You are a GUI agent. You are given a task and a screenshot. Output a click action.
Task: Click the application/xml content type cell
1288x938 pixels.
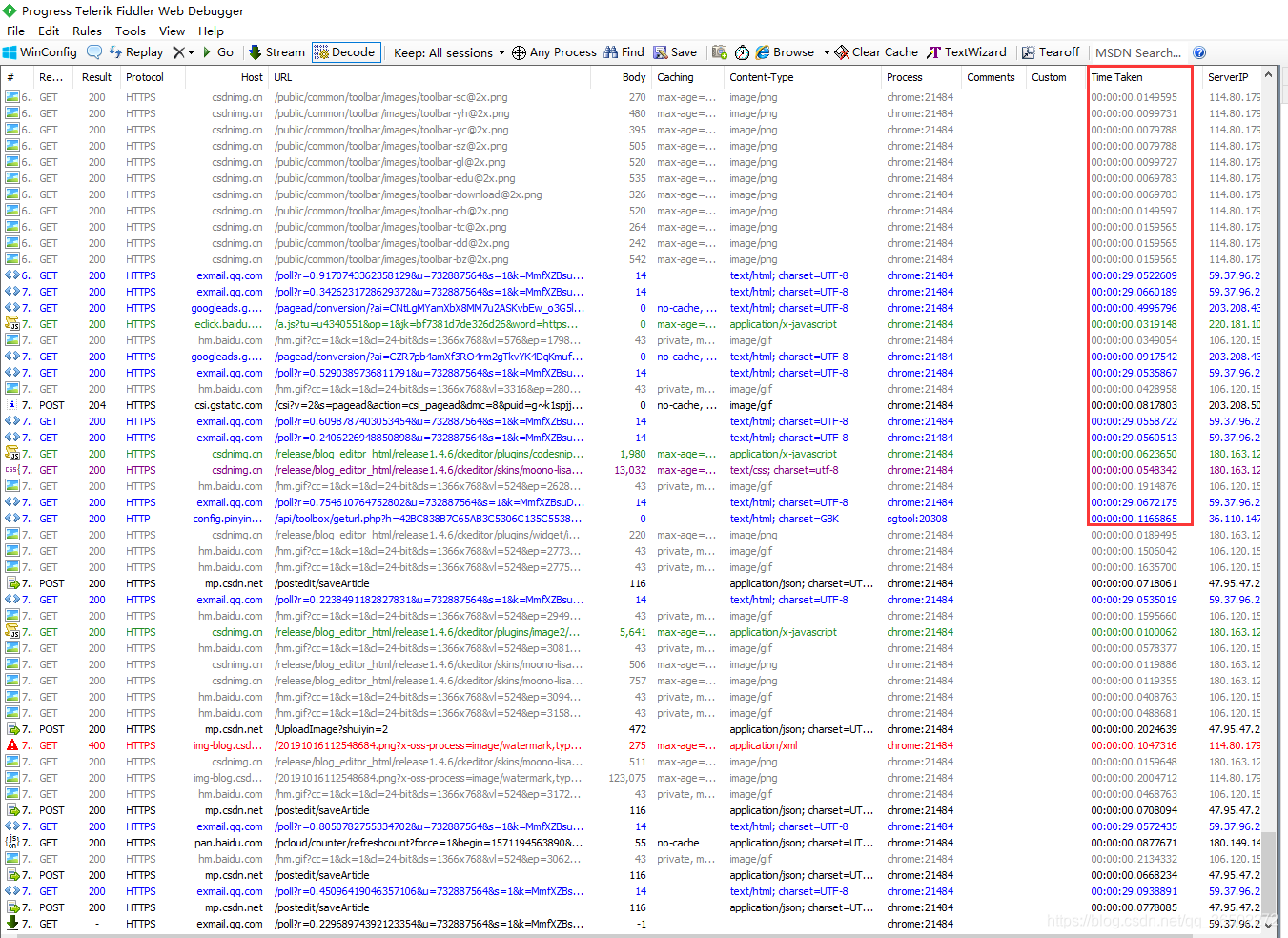click(764, 745)
